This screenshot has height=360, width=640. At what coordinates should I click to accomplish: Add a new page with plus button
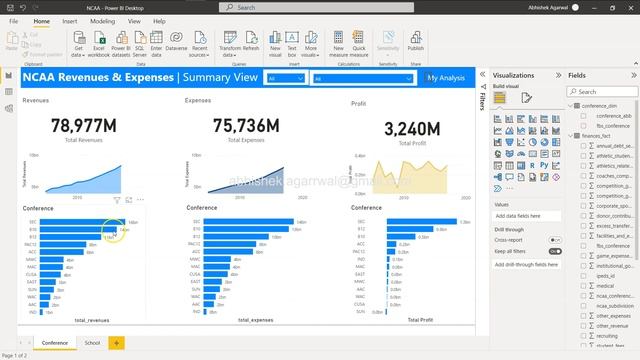click(116, 343)
